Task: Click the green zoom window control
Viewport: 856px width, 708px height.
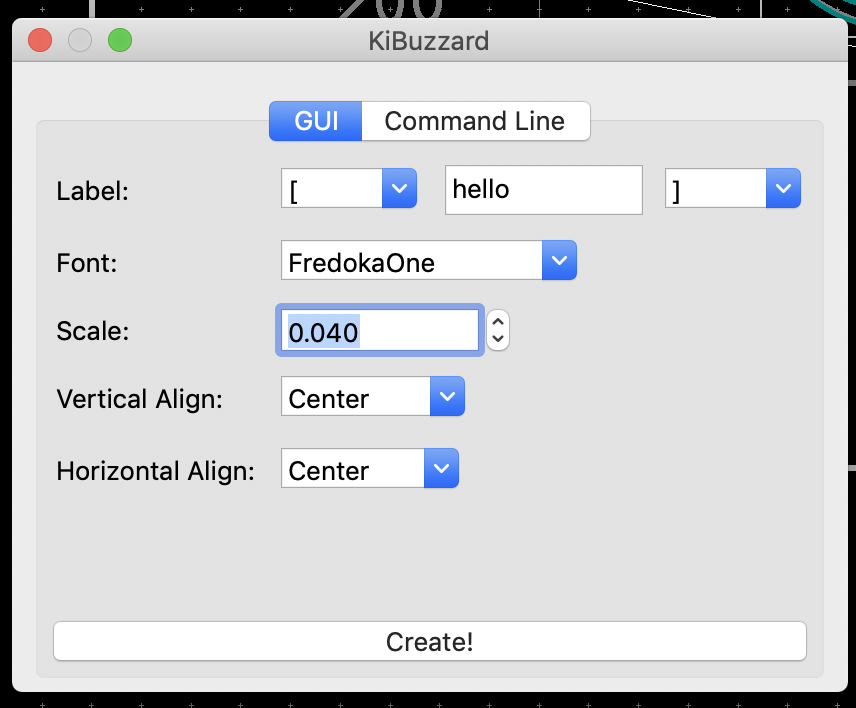Action: coord(119,40)
